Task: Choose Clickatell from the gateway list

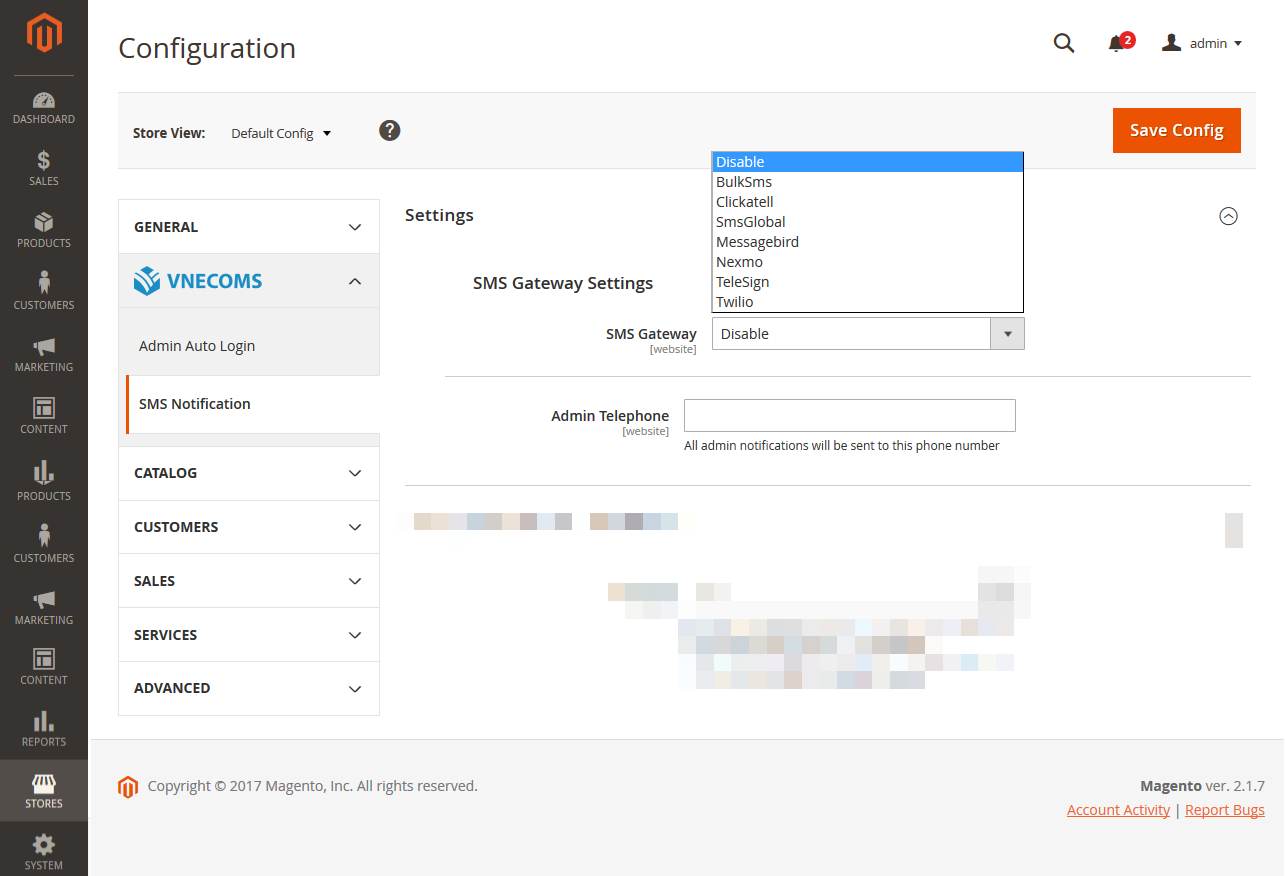Action: (867, 202)
